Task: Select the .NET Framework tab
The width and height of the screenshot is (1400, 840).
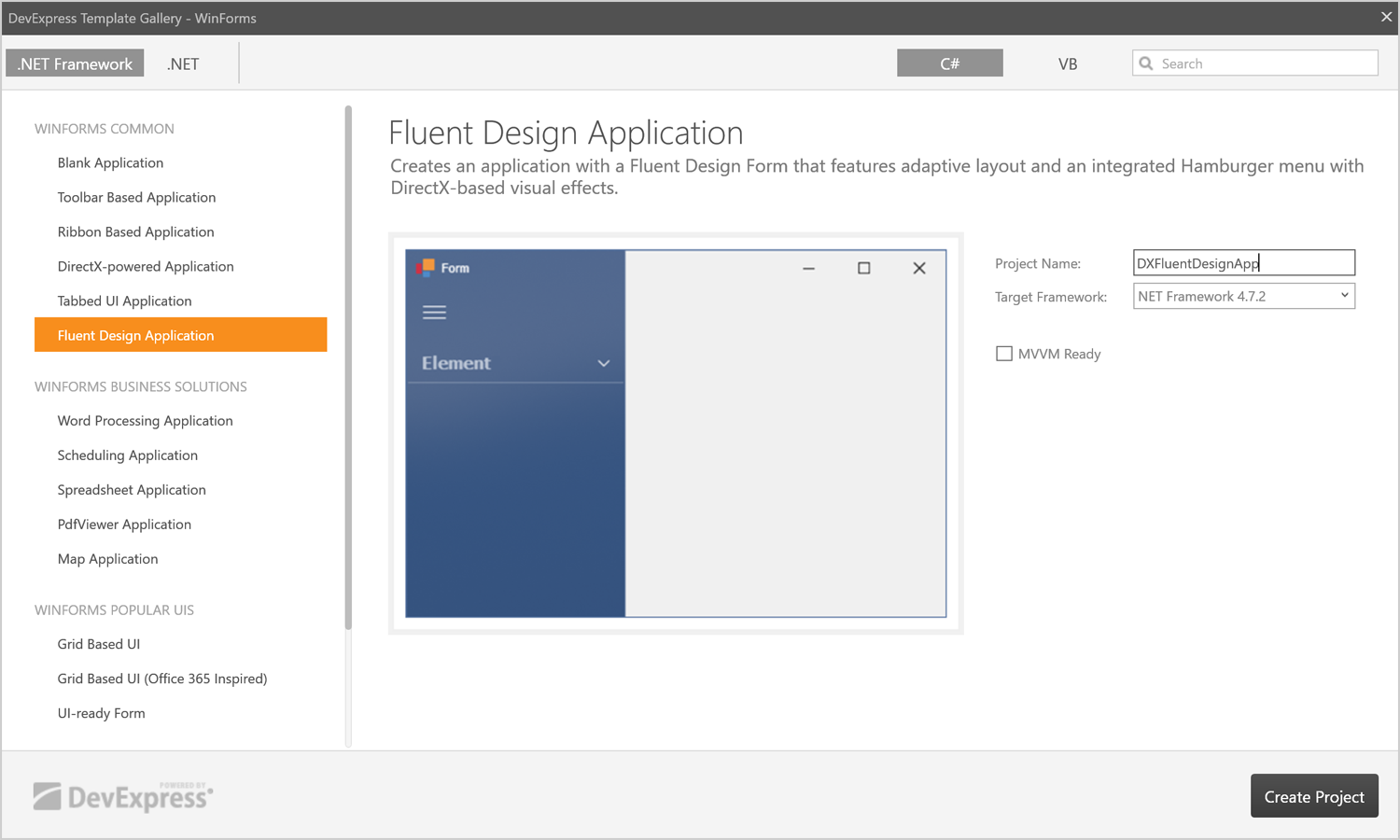Action: coord(75,63)
